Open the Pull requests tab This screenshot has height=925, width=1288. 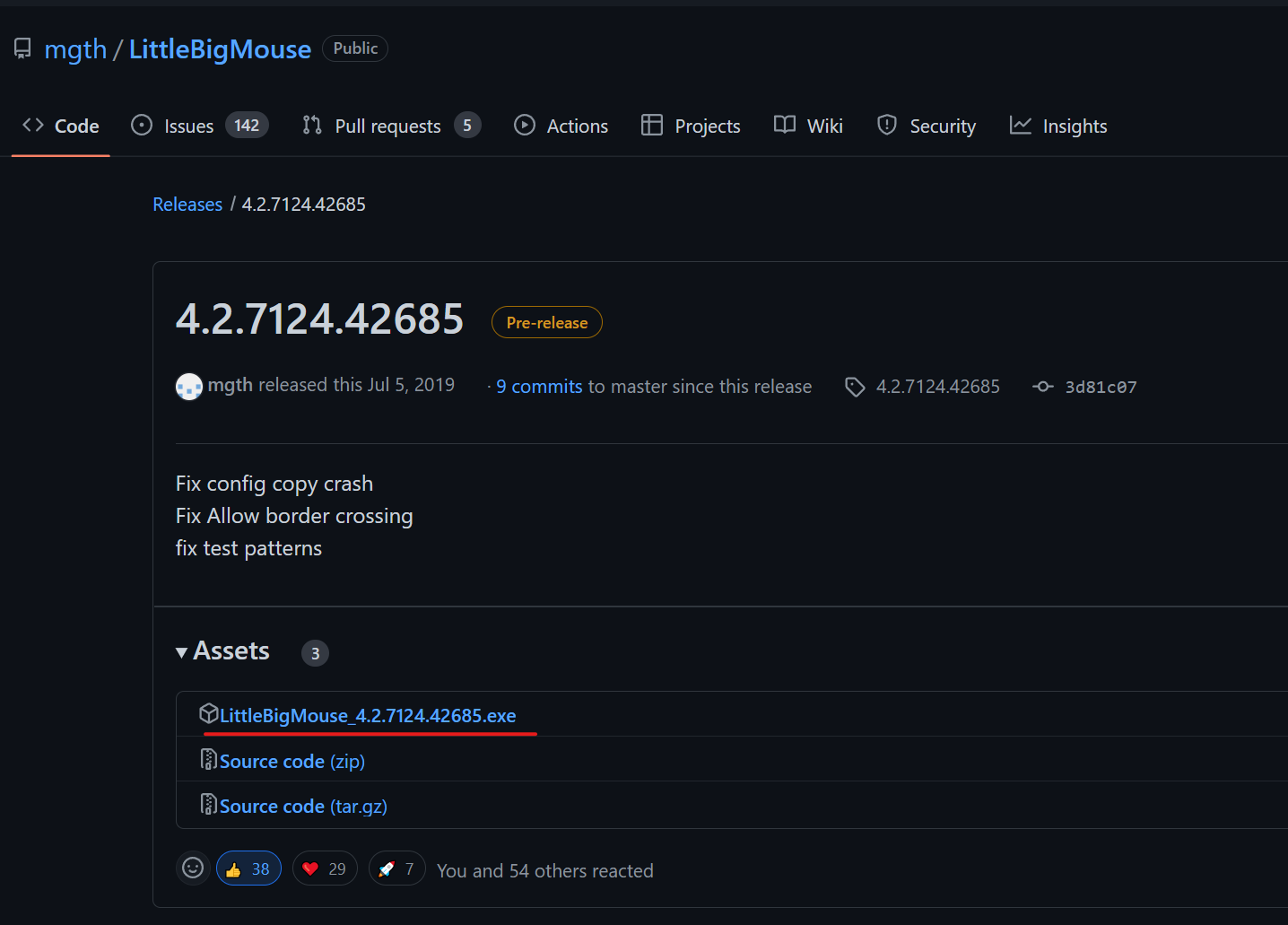coord(392,126)
